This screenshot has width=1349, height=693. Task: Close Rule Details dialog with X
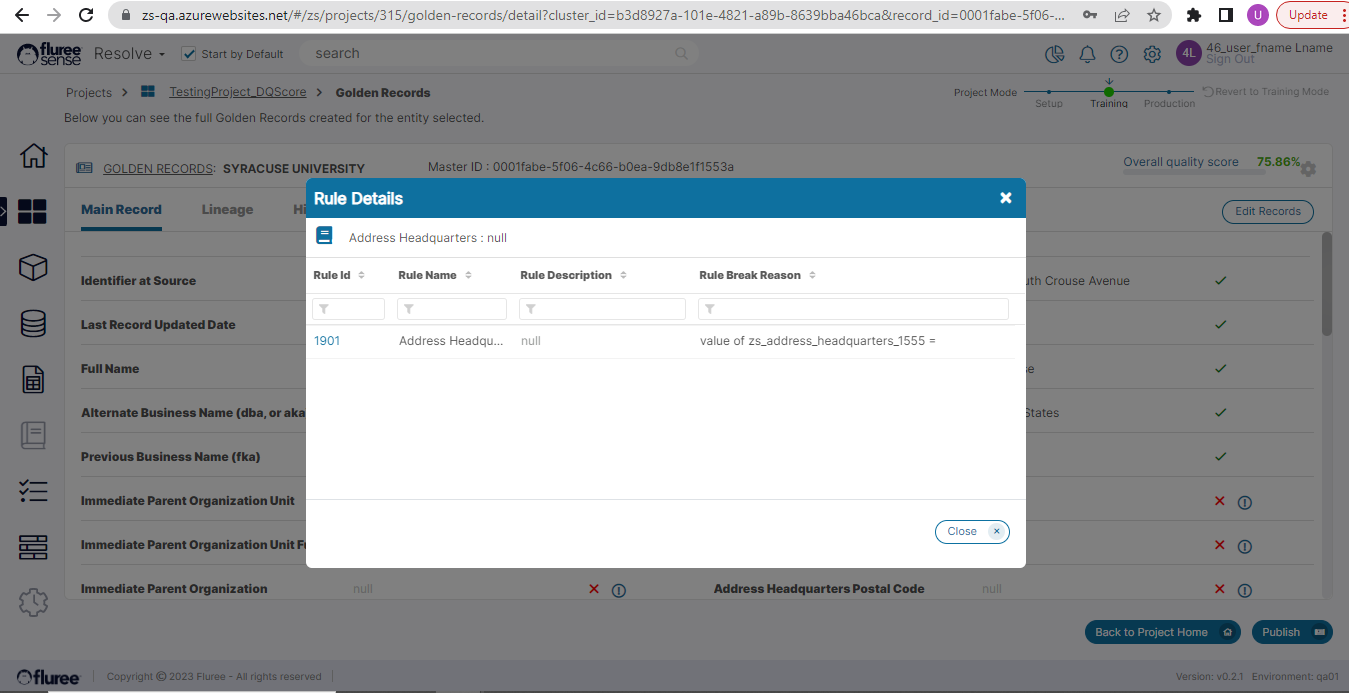coord(1005,198)
